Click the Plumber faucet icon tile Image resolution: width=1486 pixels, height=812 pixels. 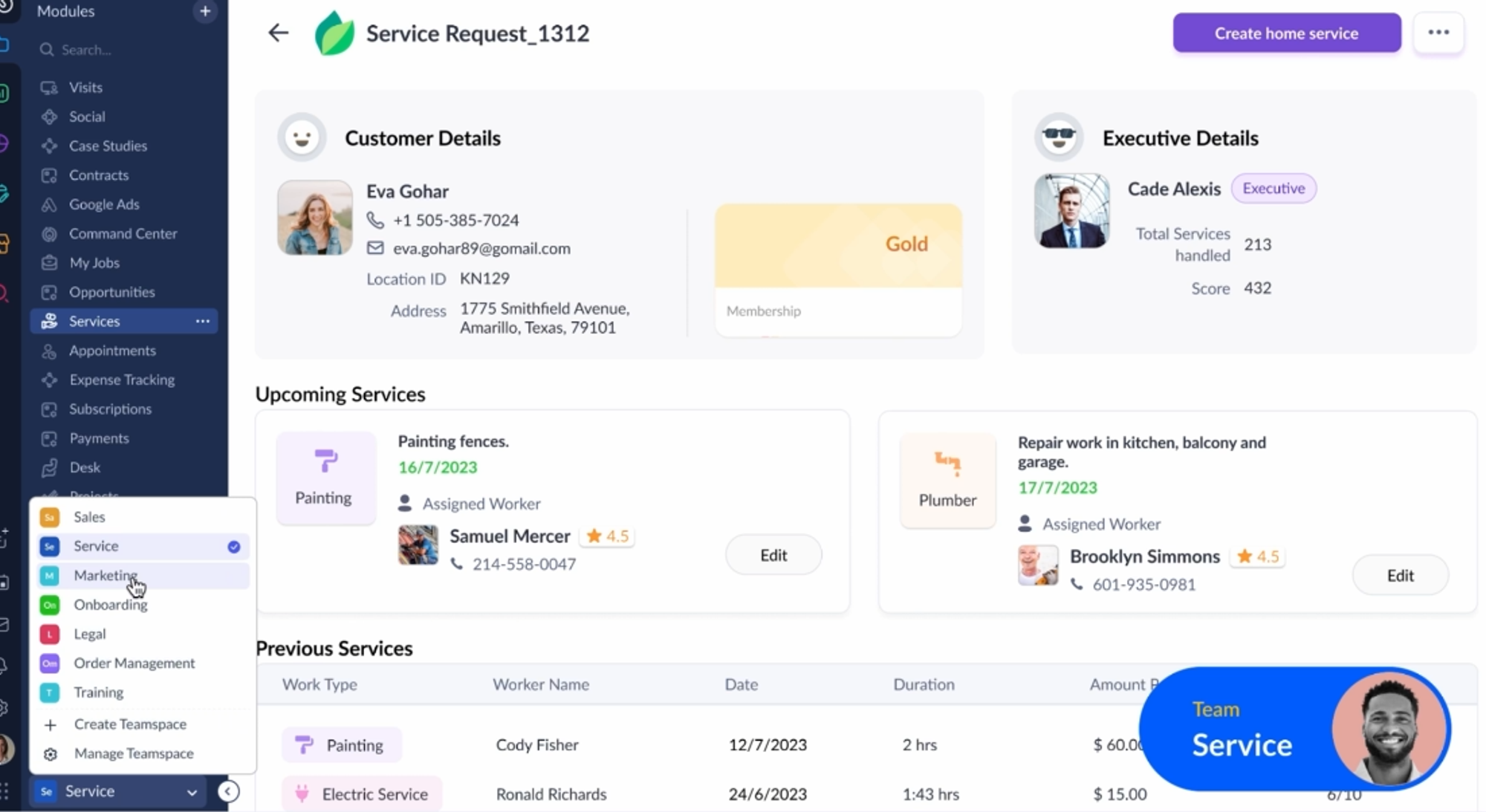coord(947,480)
